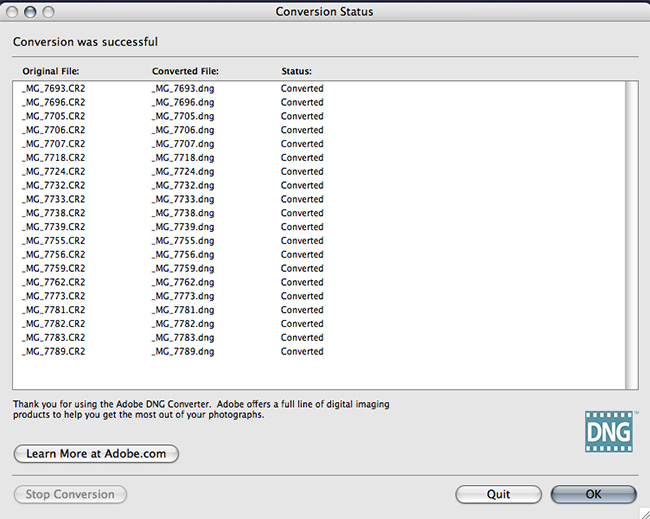Open the Learn More at Adobe.com link button
Screen dimensions: 650x519
pos(97,454)
